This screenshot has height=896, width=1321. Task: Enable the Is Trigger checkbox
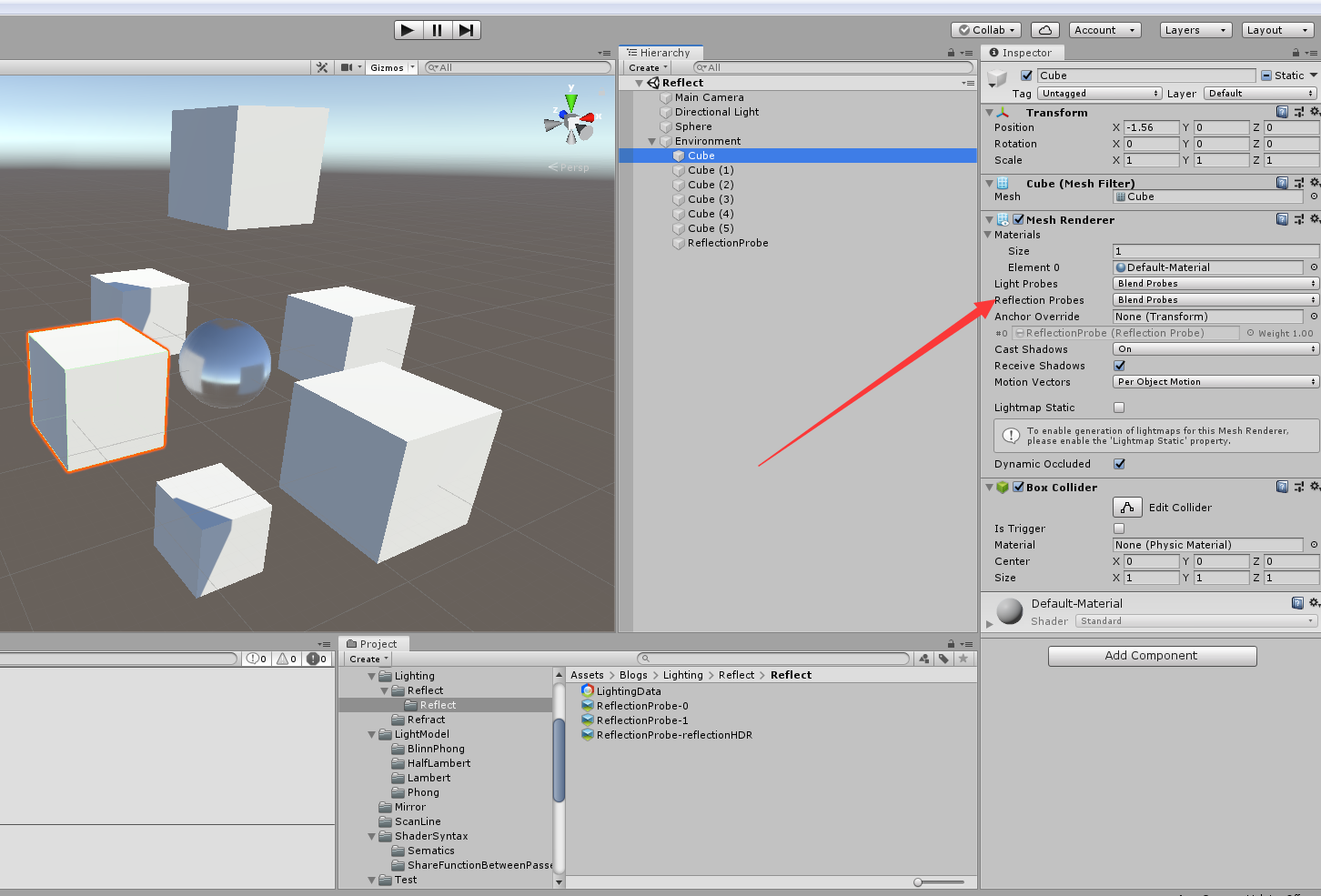pyautogui.click(x=1119, y=528)
